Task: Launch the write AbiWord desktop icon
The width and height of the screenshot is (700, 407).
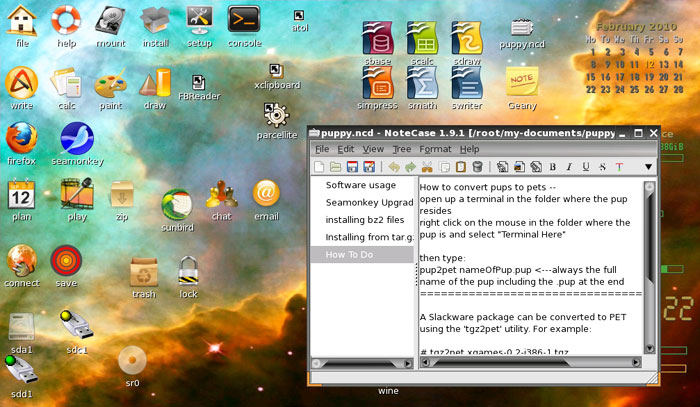Action: pyautogui.click(x=21, y=88)
